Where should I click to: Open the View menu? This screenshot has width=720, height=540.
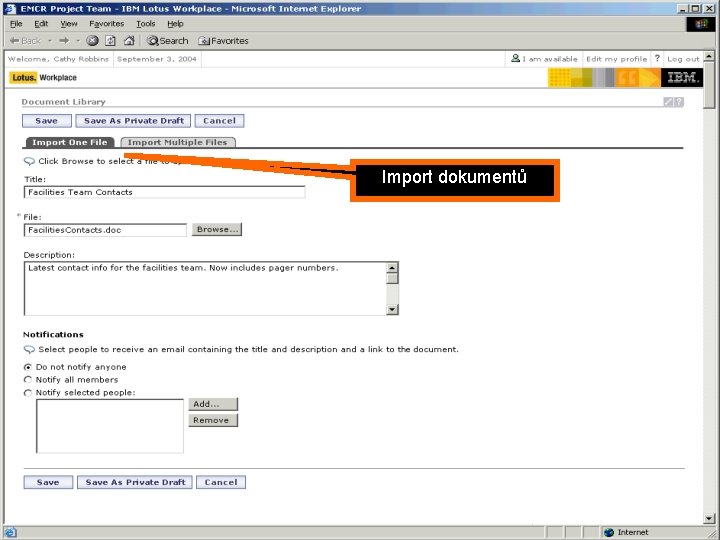69,23
